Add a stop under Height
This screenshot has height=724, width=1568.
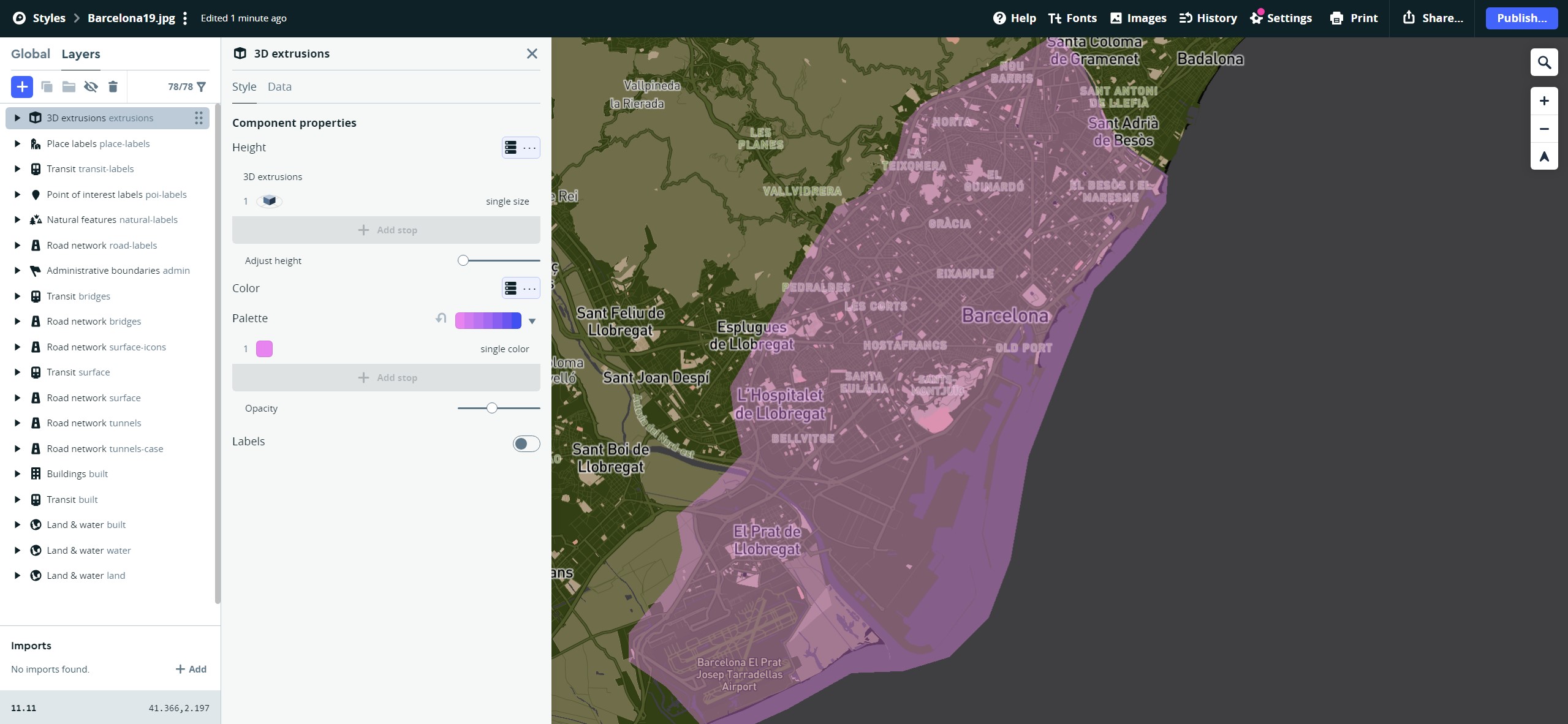[x=385, y=230]
